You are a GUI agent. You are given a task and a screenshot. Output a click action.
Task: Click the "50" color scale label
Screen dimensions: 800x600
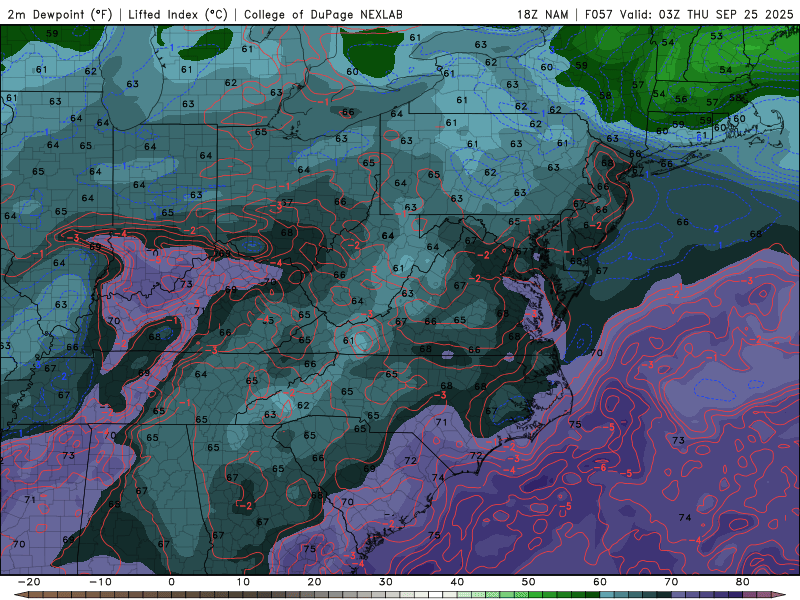(529, 582)
